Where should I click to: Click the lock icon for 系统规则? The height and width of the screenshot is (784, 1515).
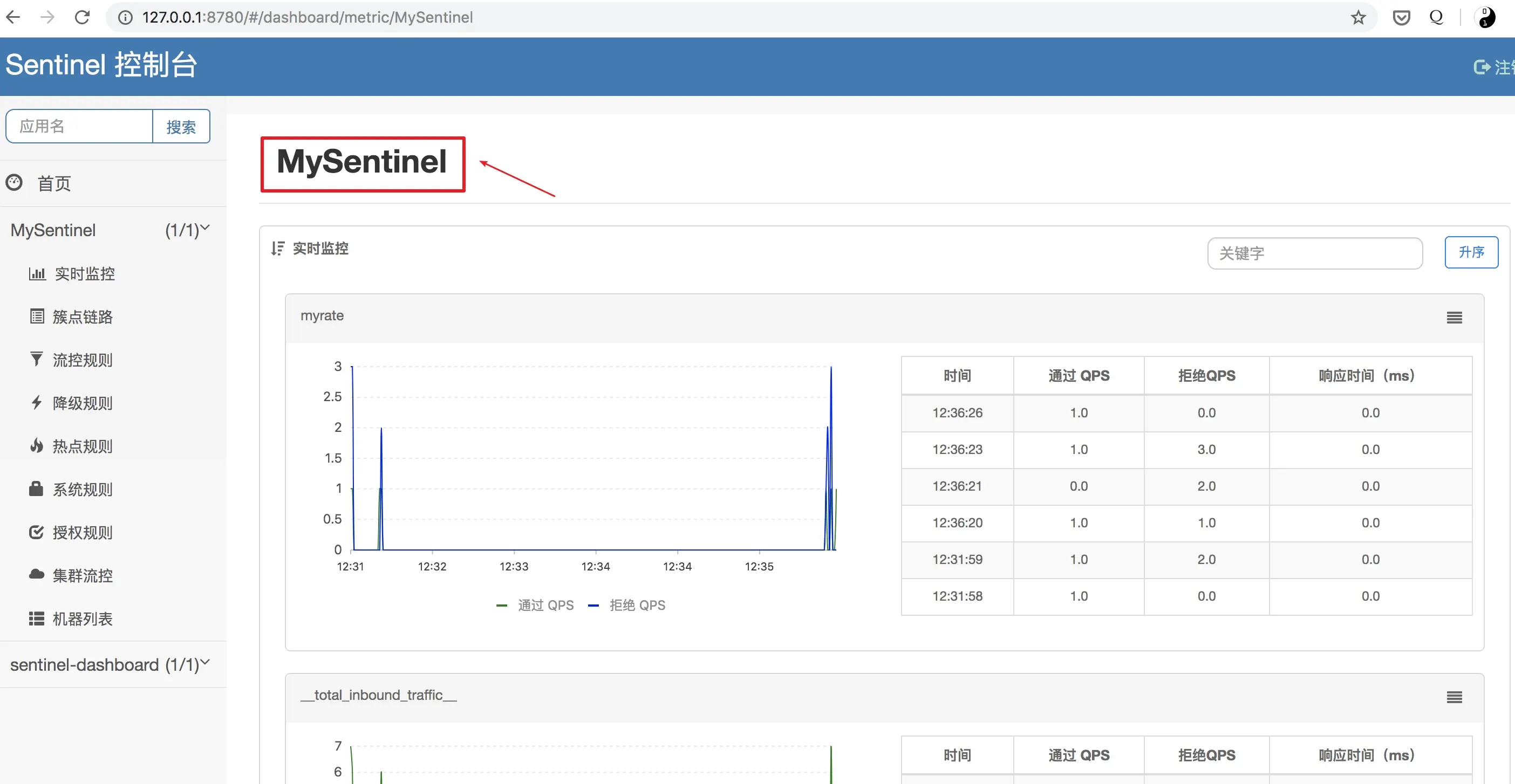click(37, 489)
